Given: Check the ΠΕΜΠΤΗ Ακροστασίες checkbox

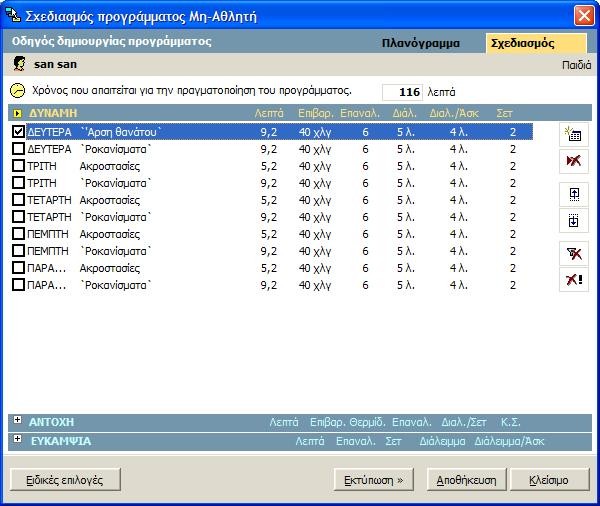Looking at the screenshot, I should pyautogui.click(x=18, y=233).
